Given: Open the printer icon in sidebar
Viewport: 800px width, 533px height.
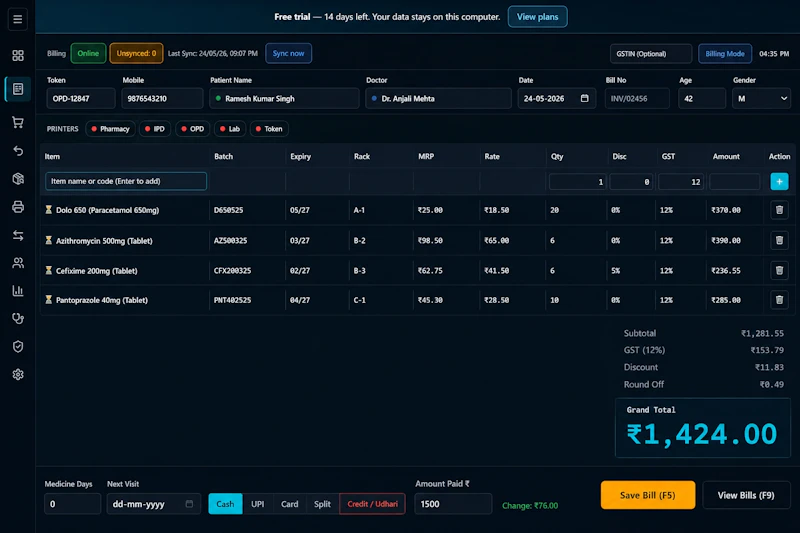Looking at the screenshot, I should (18, 207).
